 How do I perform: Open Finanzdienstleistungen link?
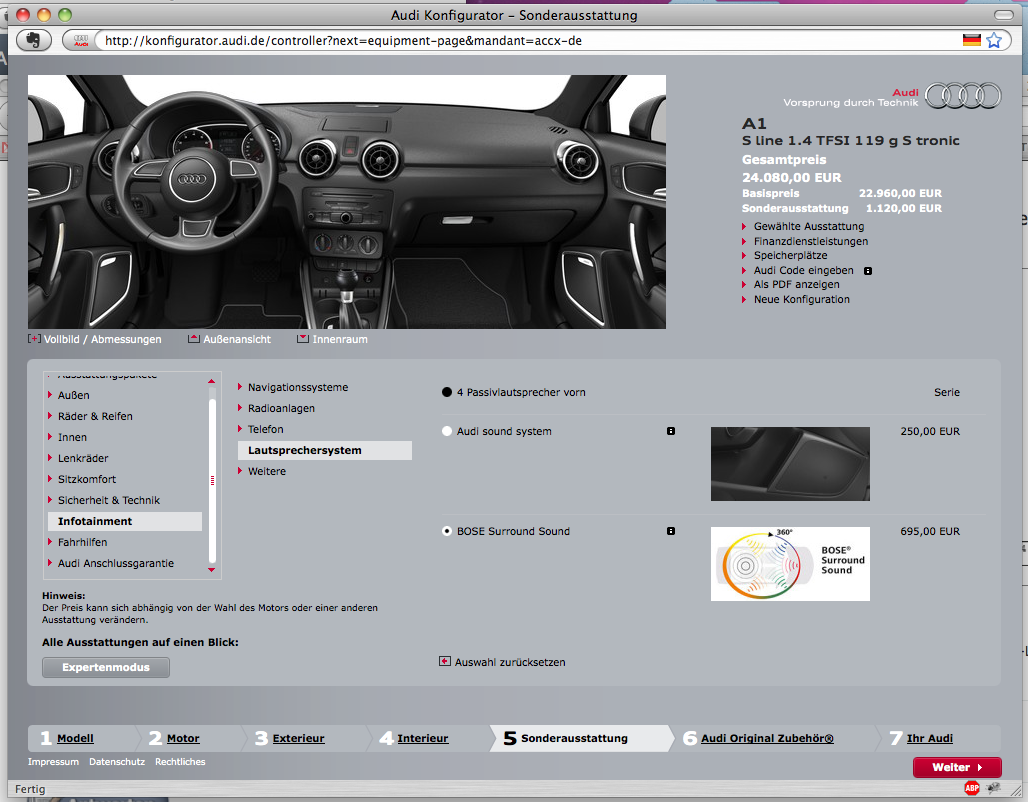coord(810,241)
